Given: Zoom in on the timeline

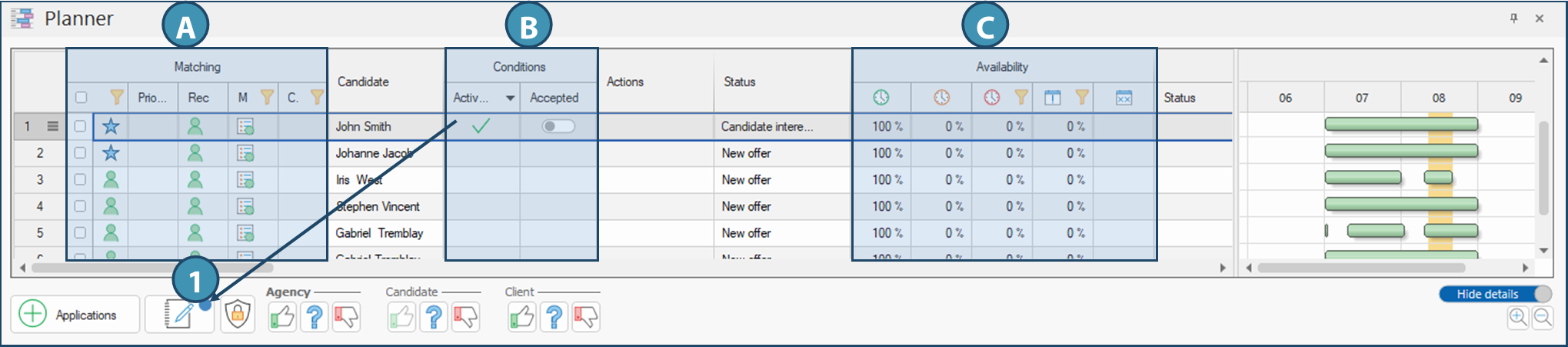Looking at the screenshot, I should [1518, 317].
